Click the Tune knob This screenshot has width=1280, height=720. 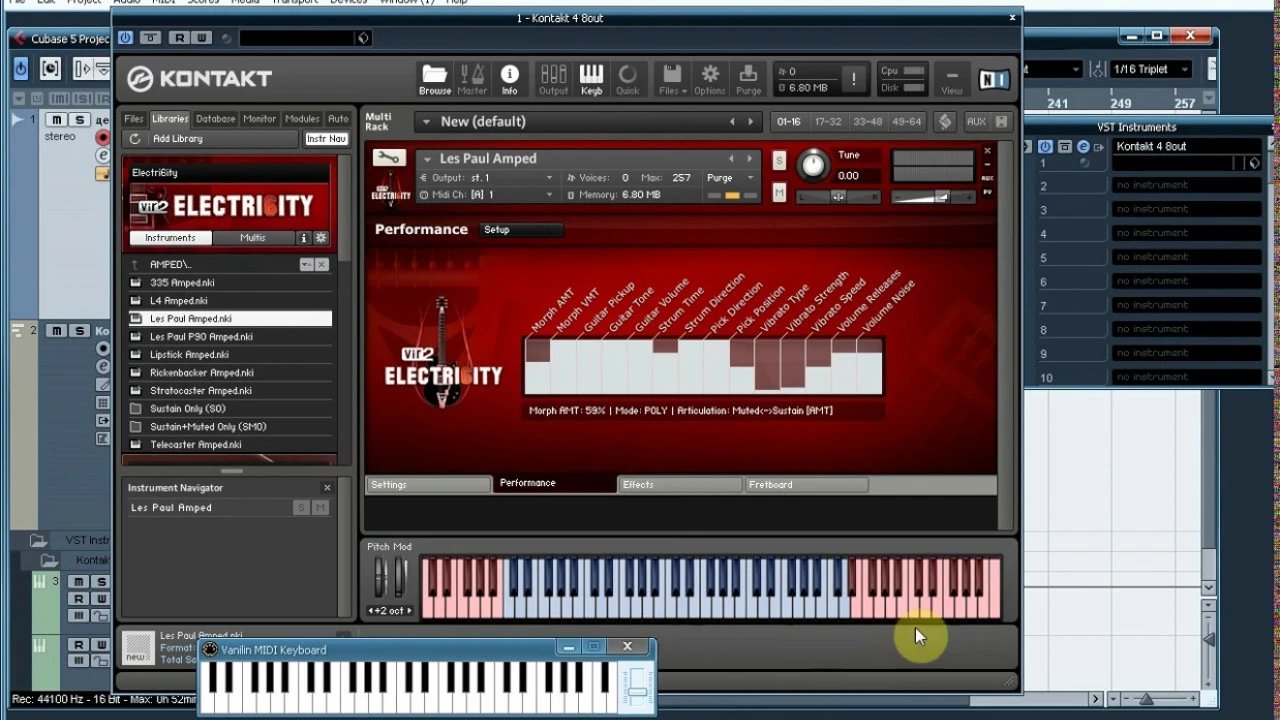[x=813, y=165]
